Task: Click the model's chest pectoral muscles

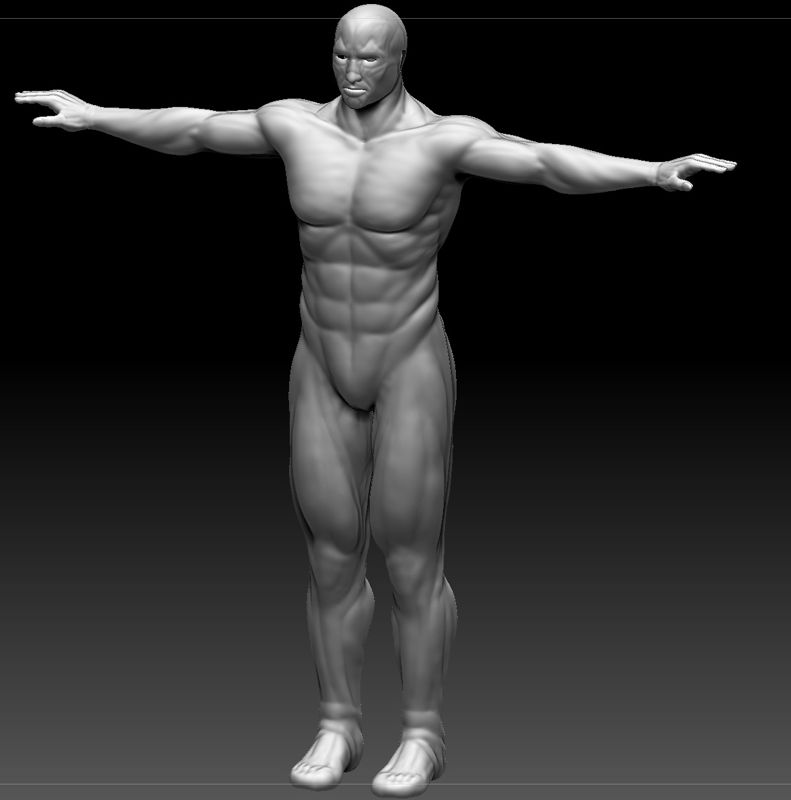Action: coord(360,190)
